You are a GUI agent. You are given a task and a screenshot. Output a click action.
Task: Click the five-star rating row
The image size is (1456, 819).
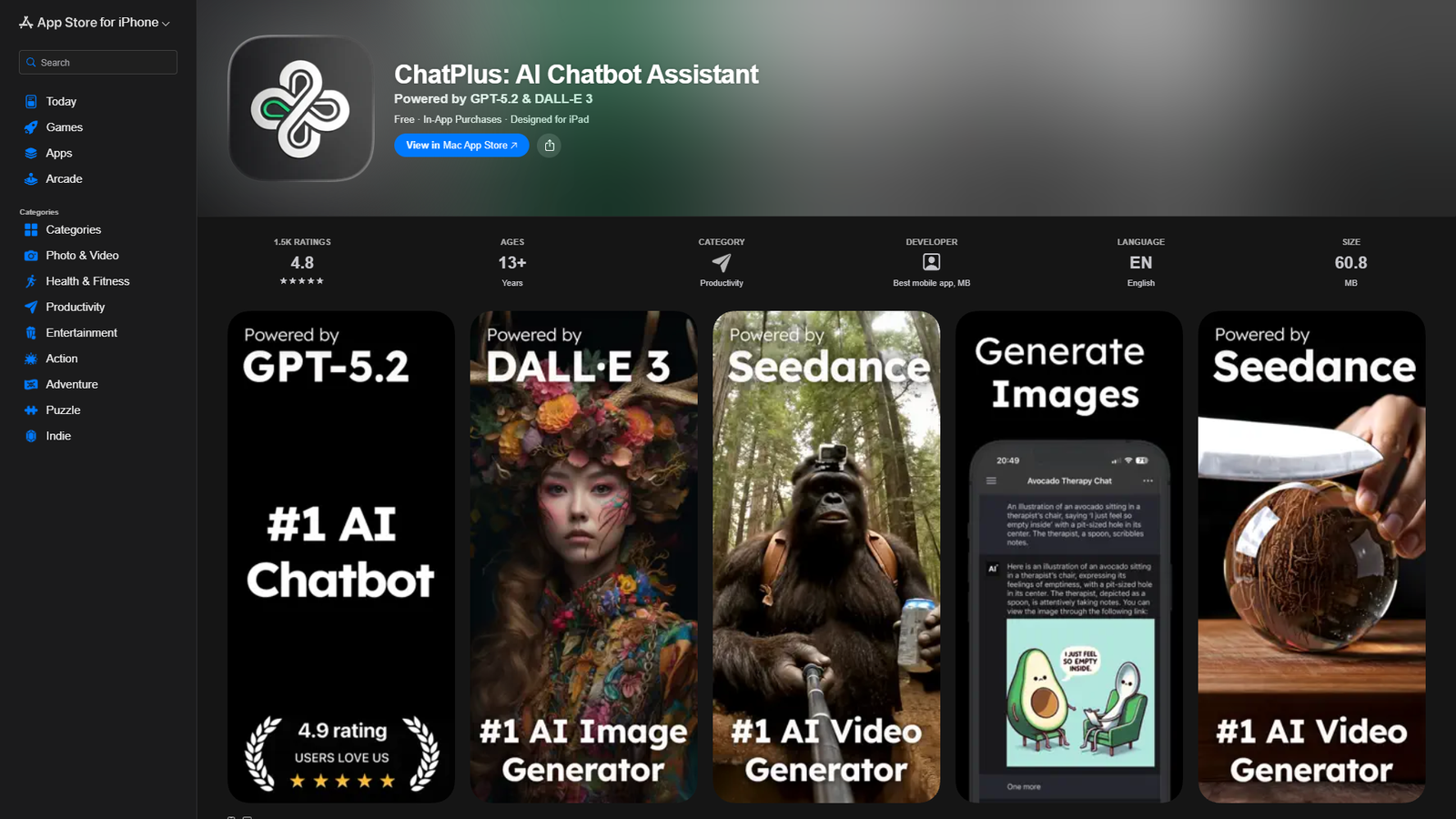[x=302, y=281]
